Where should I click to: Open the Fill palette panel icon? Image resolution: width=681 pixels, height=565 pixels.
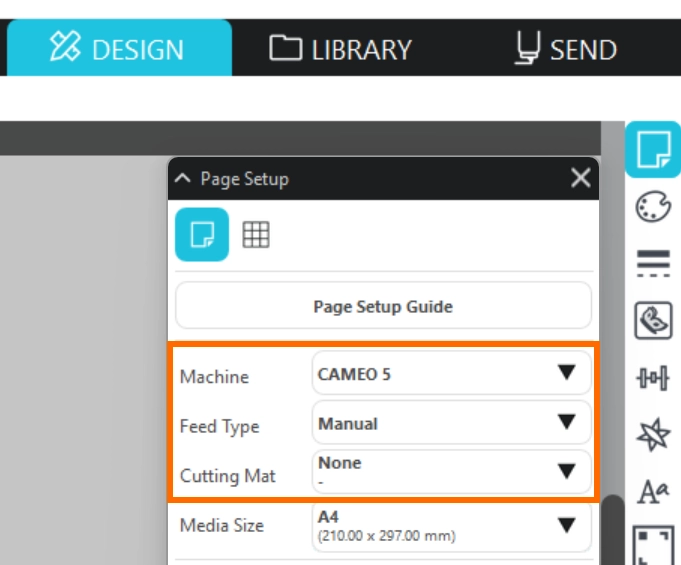[x=653, y=207]
